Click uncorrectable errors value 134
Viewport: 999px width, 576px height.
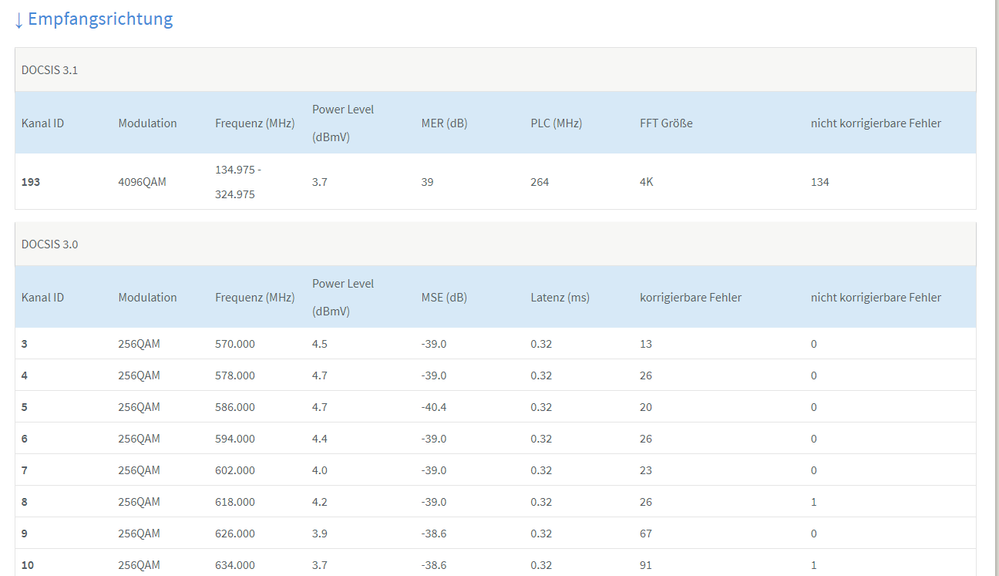[x=820, y=182]
